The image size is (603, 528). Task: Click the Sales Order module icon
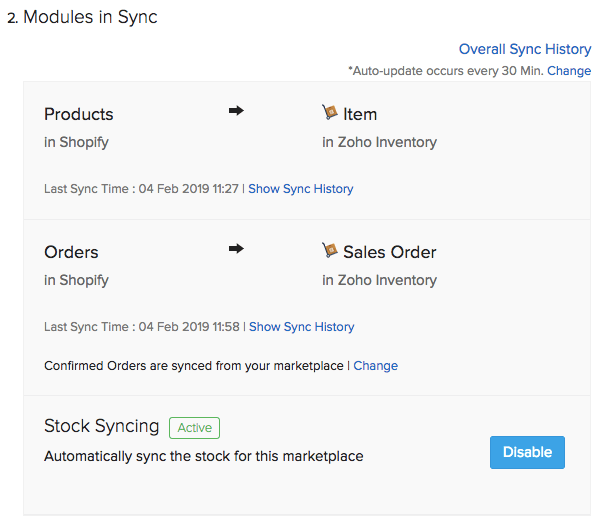330,251
